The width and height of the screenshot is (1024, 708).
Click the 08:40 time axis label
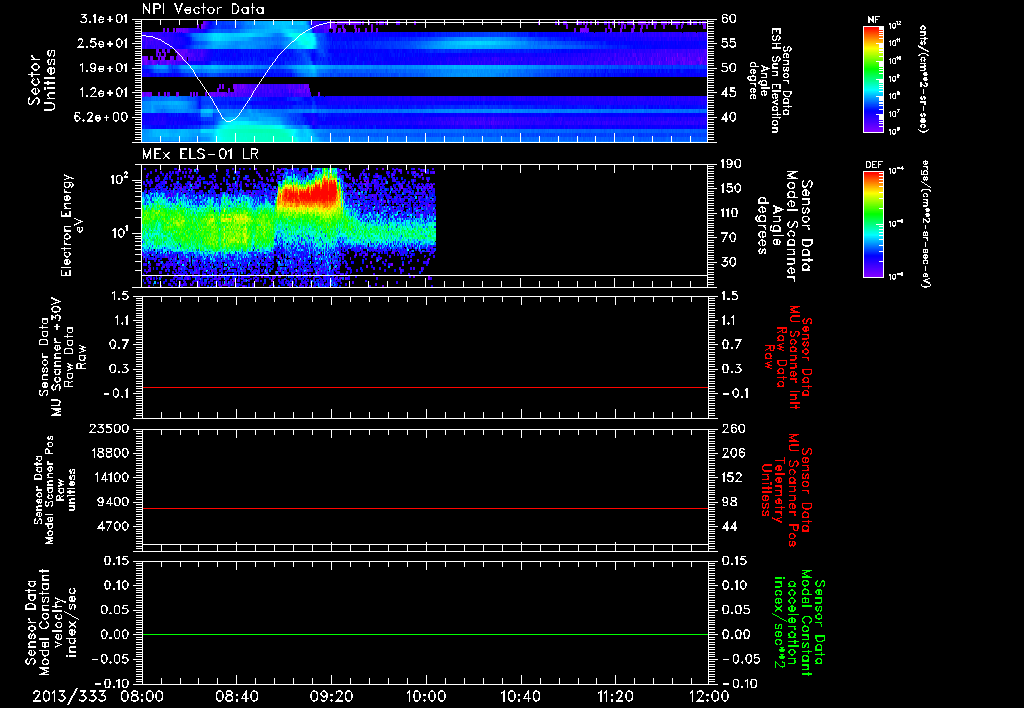[237, 696]
